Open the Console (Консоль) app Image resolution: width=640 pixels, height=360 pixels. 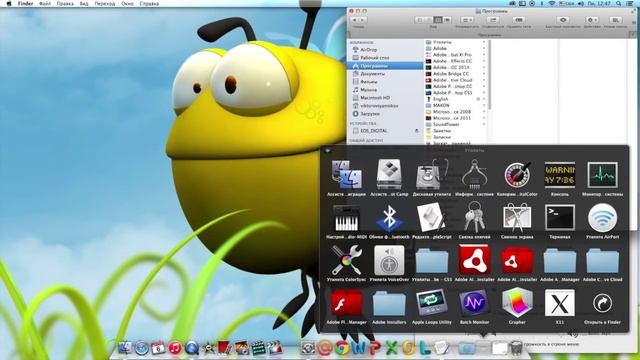point(560,174)
